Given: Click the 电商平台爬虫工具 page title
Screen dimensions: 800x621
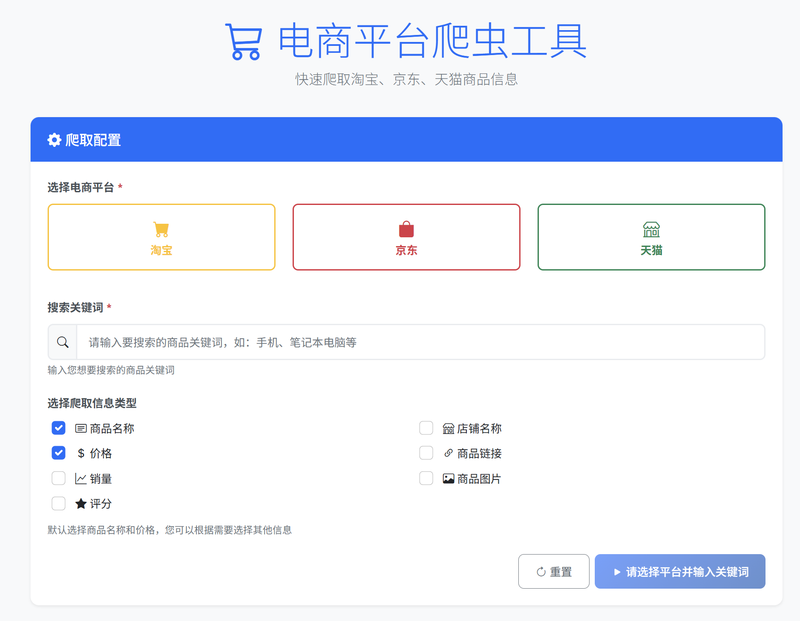Looking at the screenshot, I should click(433, 41).
